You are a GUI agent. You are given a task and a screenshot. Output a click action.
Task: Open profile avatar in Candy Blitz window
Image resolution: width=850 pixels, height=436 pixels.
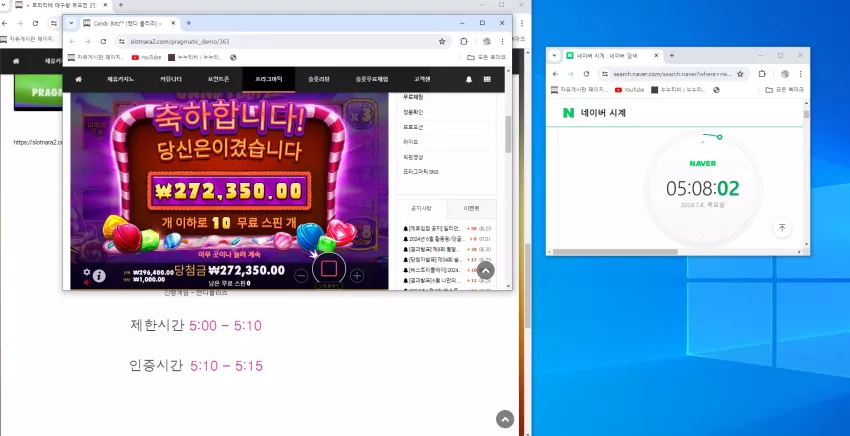click(x=487, y=41)
